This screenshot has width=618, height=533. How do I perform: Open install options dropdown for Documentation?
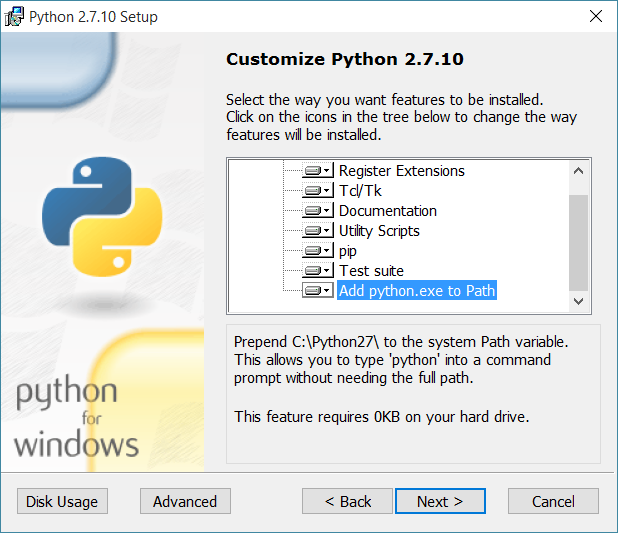[x=318, y=211]
